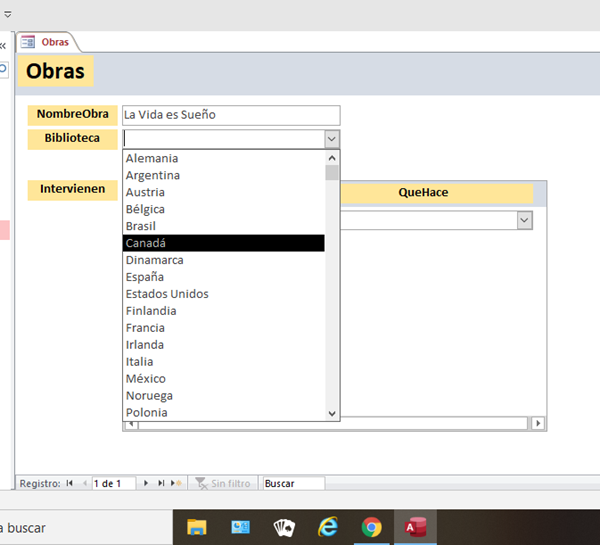The width and height of the screenshot is (600, 545).
Task: Select Alemania from the list
Action: 223,158
